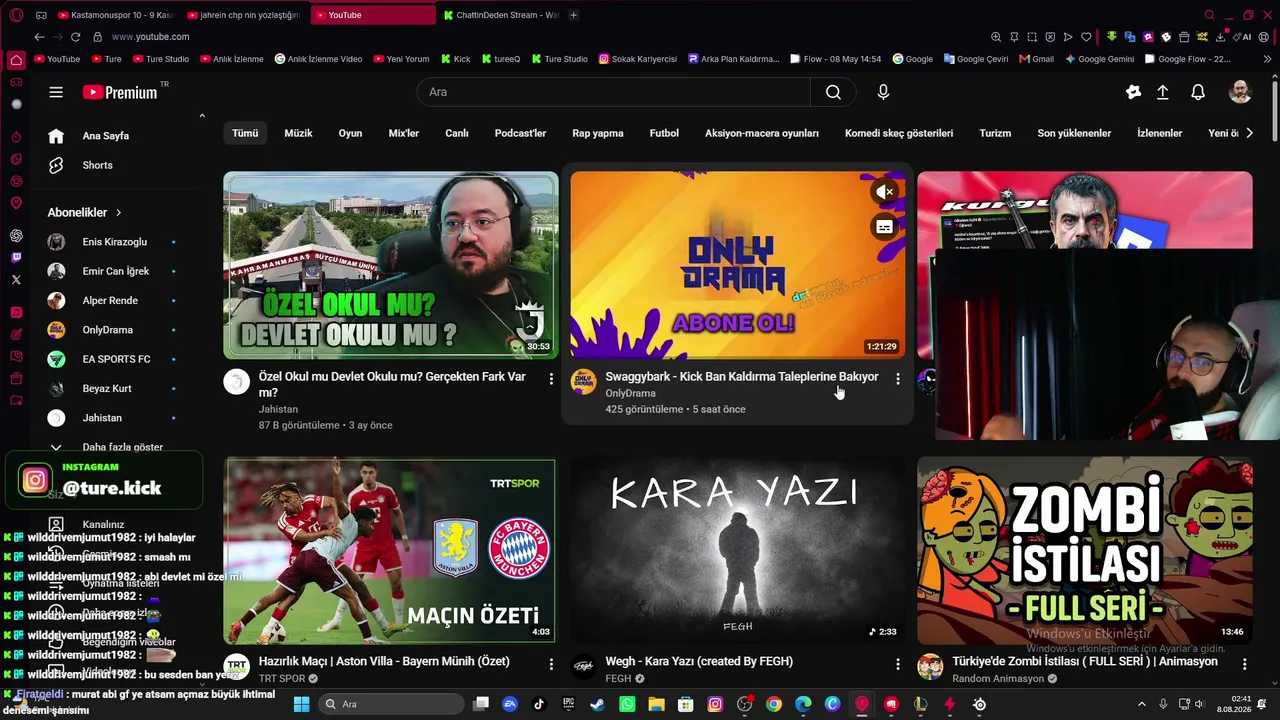Open Enis Kirazoglu subscription channel
The image size is (1280, 720).
click(x=115, y=242)
